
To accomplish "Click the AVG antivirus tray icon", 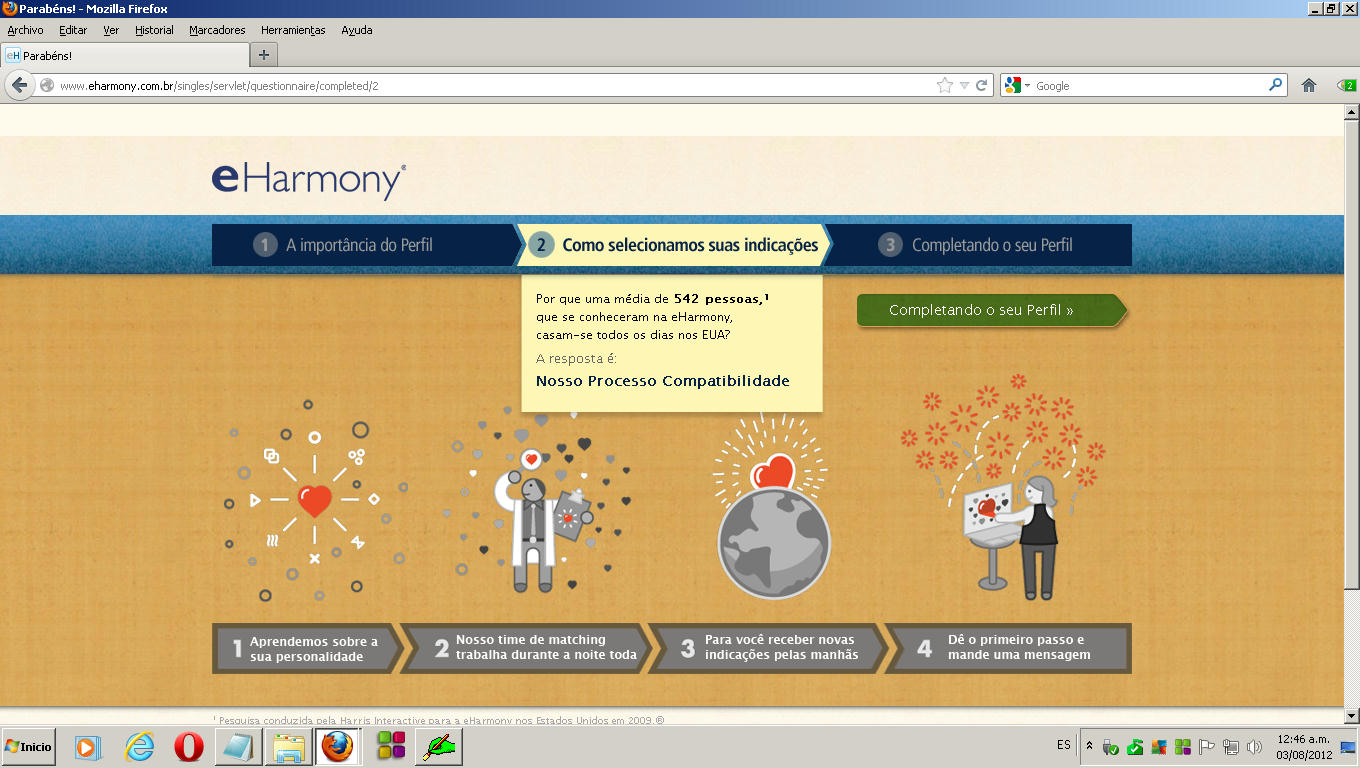I will pyautogui.click(x=1159, y=747).
